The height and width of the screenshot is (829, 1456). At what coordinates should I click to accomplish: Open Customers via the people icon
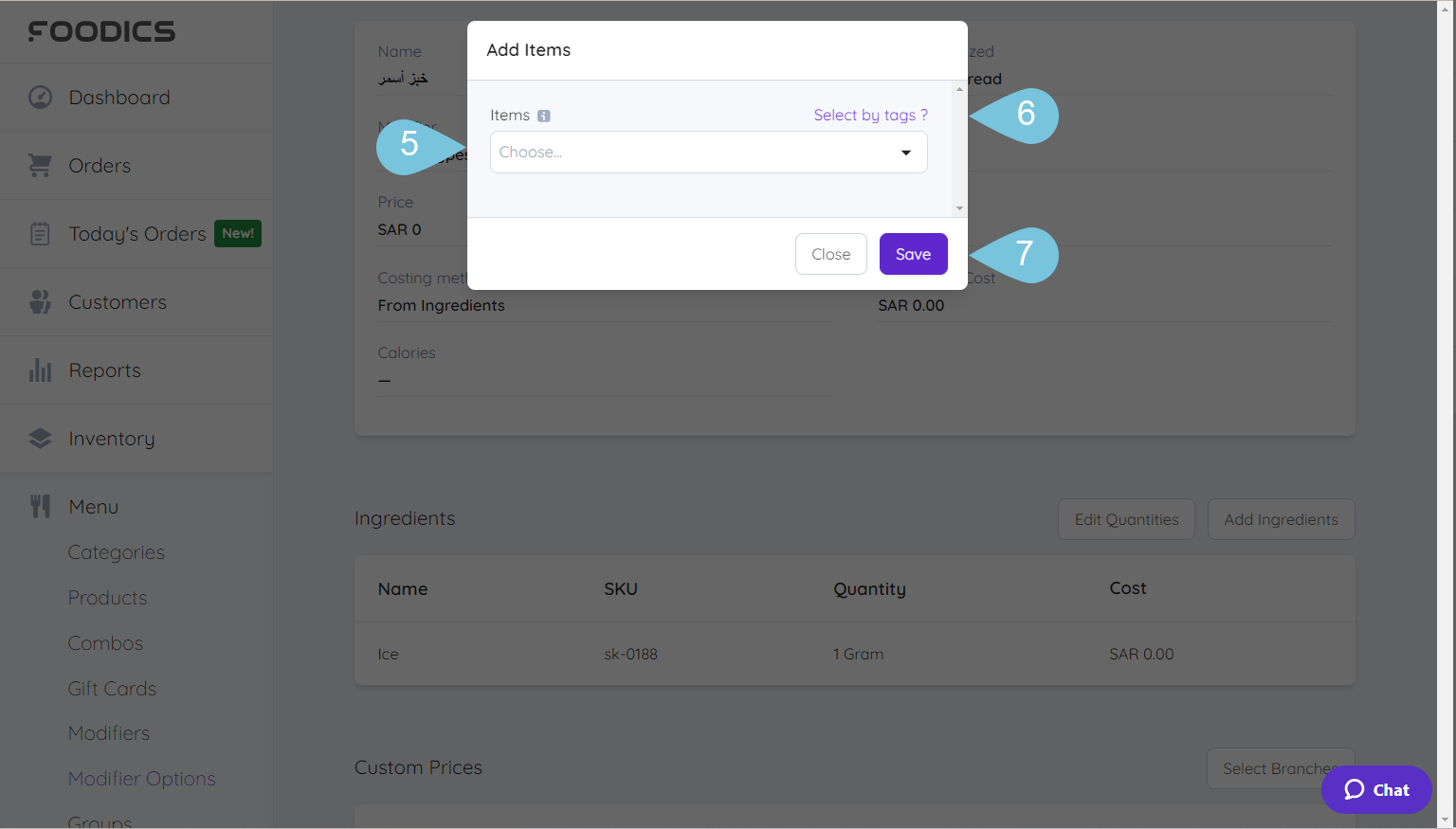point(40,301)
